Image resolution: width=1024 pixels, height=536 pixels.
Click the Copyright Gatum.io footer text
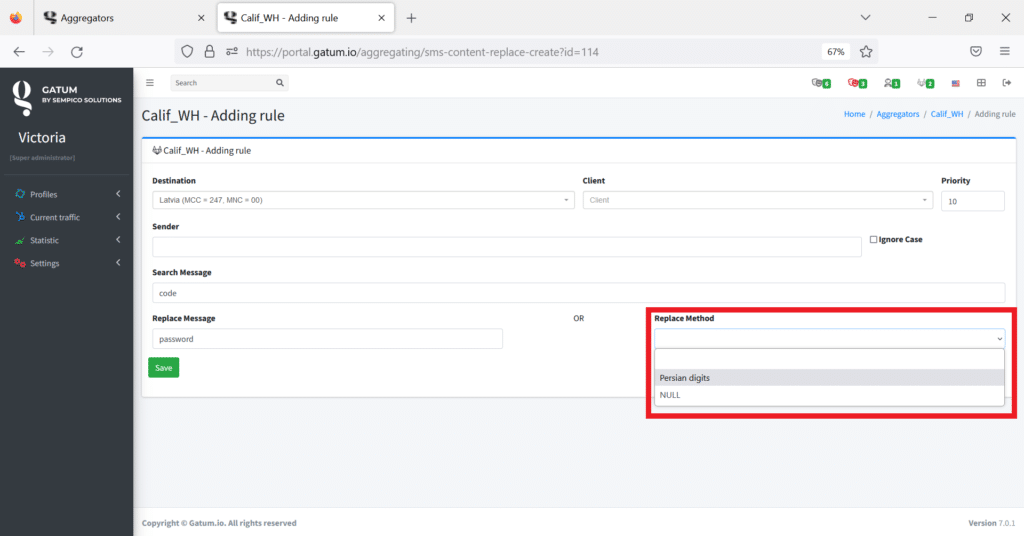219,523
